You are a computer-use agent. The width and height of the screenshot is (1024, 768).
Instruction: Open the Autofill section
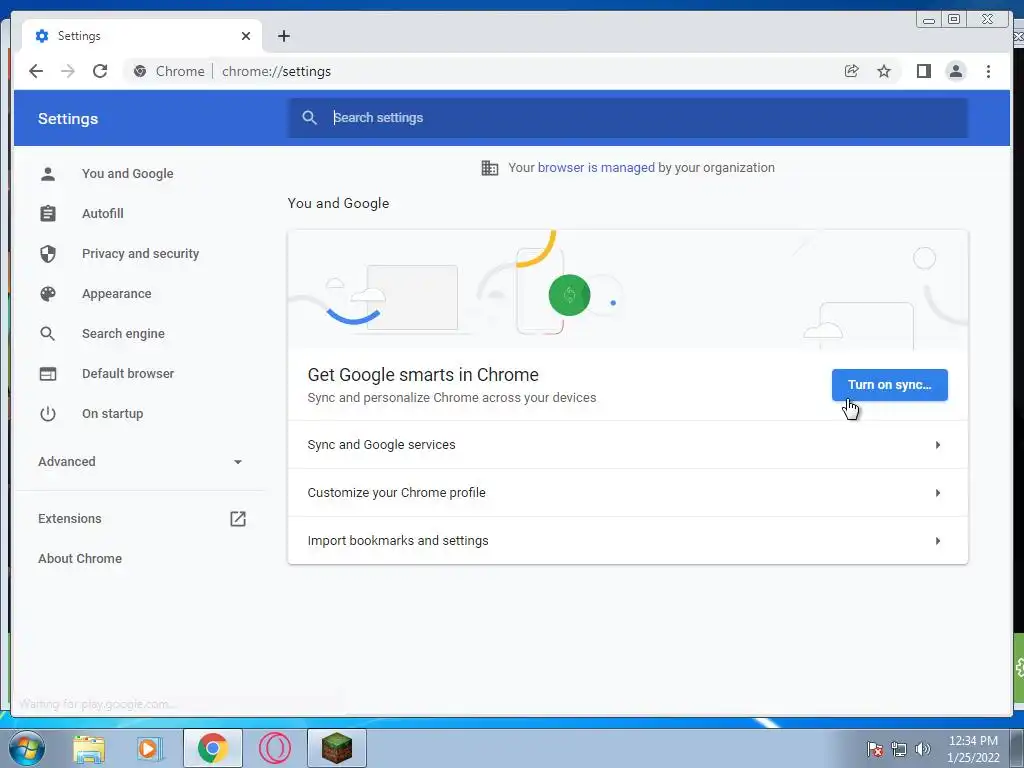(x=103, y=214)
